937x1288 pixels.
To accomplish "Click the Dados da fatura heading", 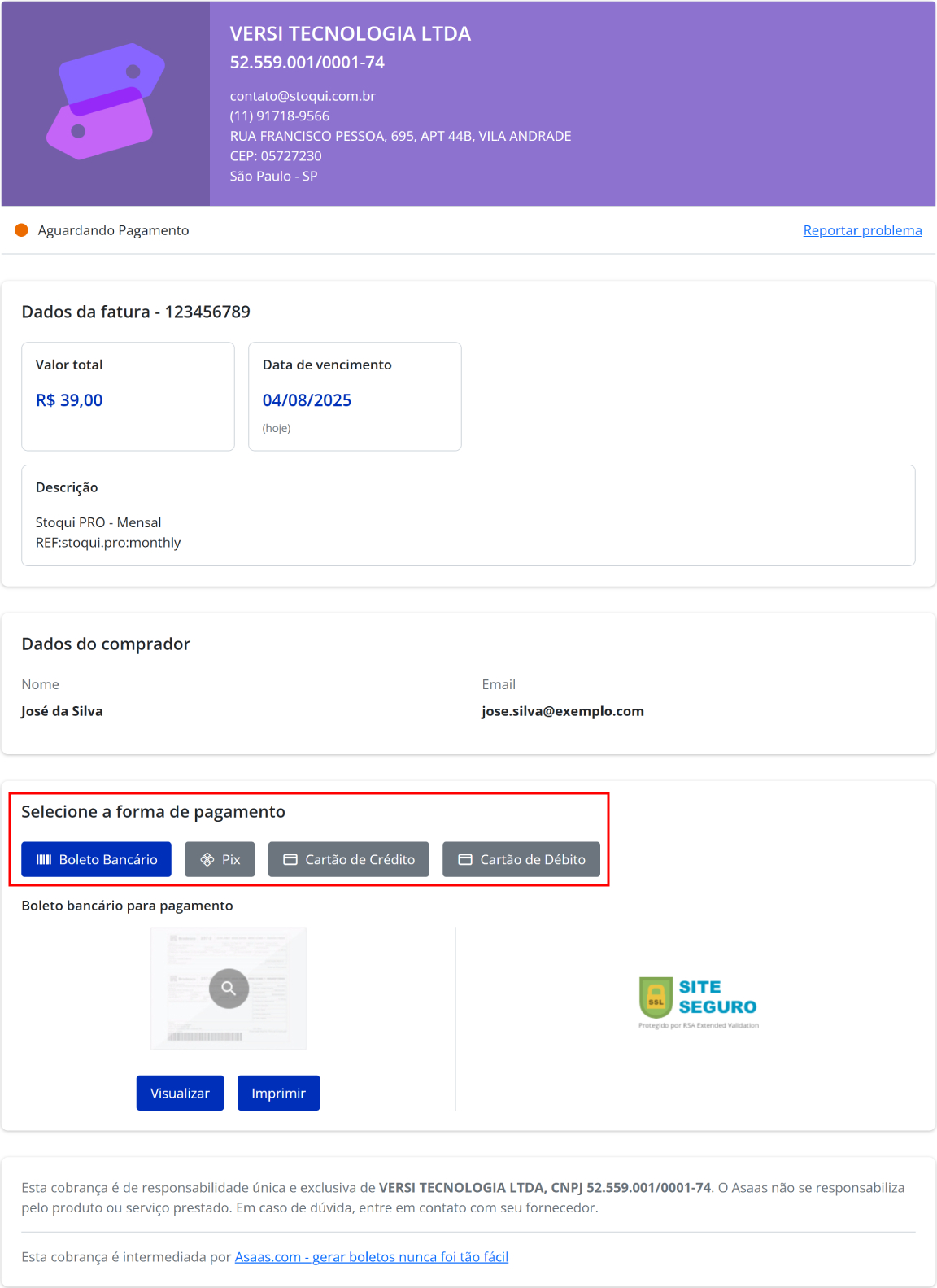I will point(136,312).
